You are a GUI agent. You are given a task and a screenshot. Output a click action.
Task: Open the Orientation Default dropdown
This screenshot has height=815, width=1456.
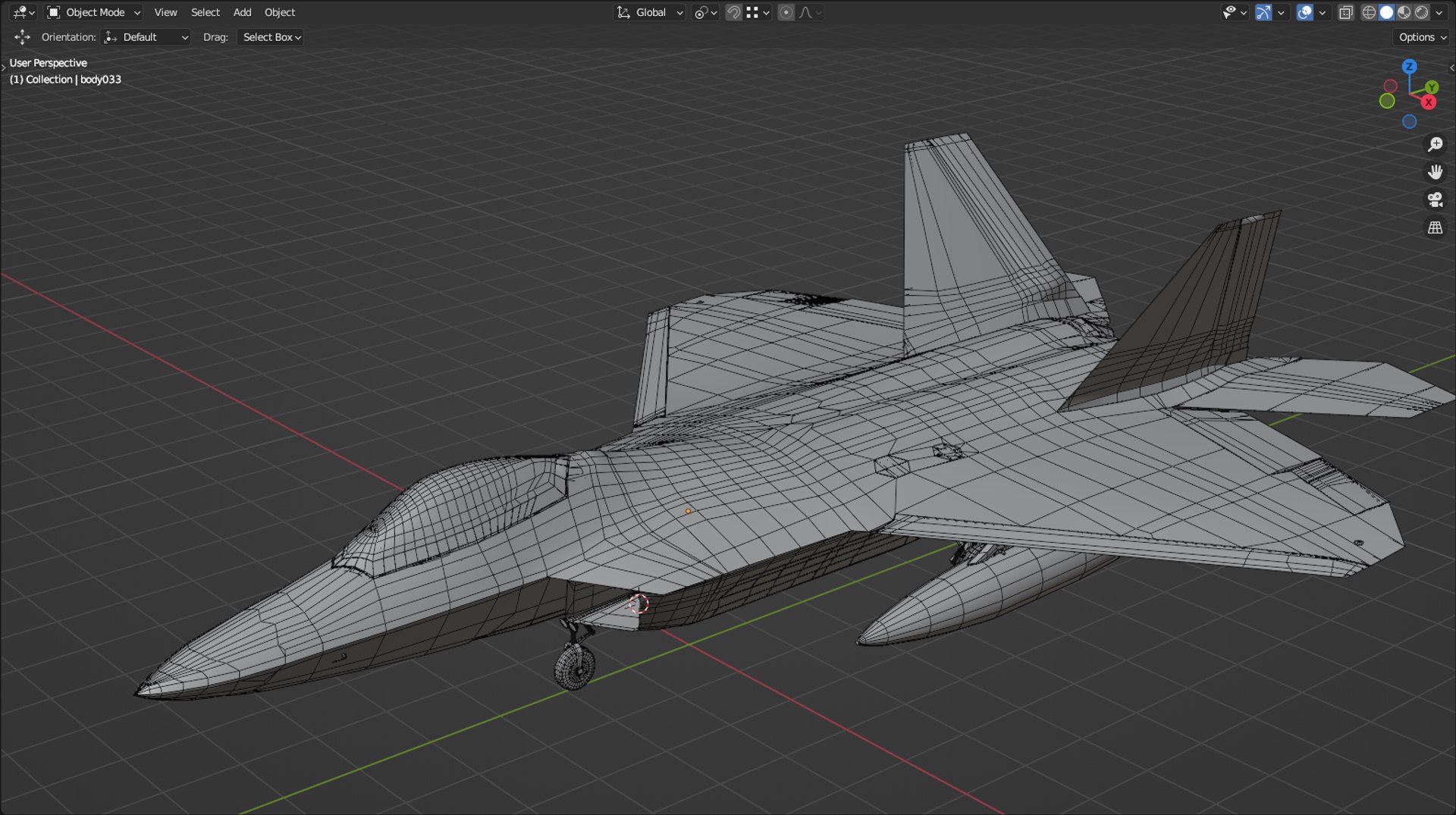tap(146, 37)
